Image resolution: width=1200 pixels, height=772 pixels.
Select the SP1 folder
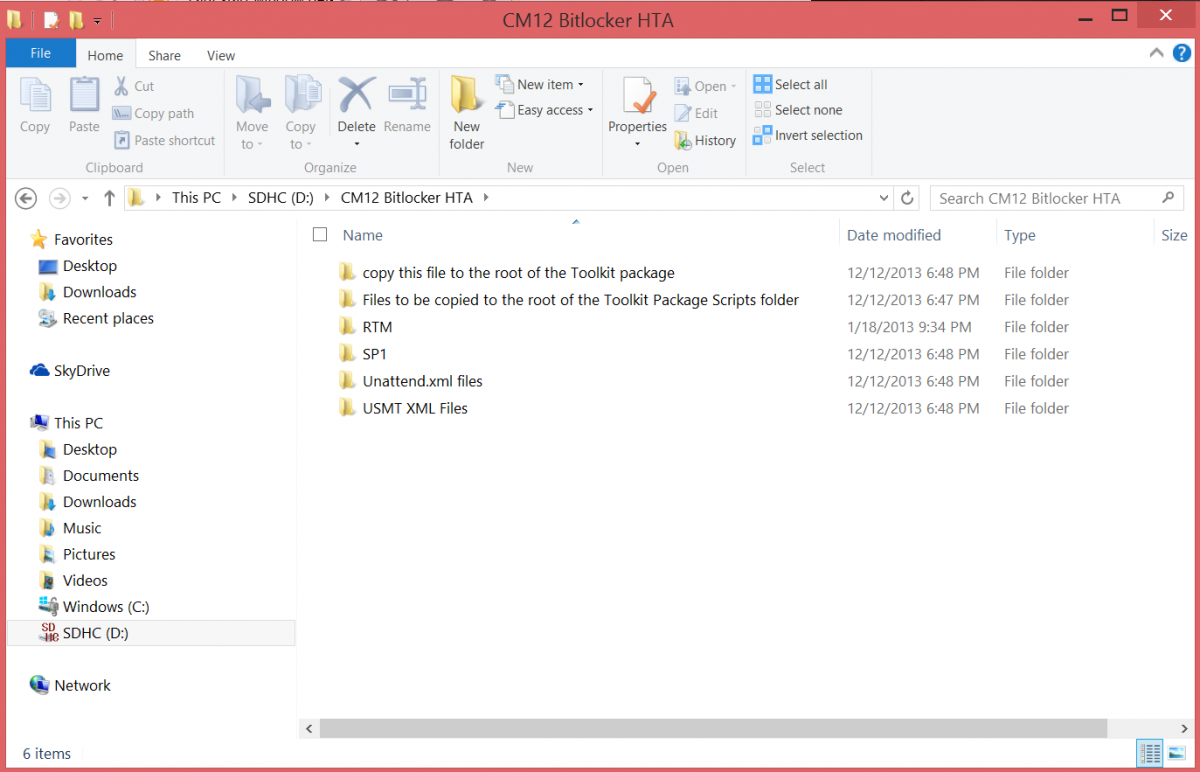[375, 354]
